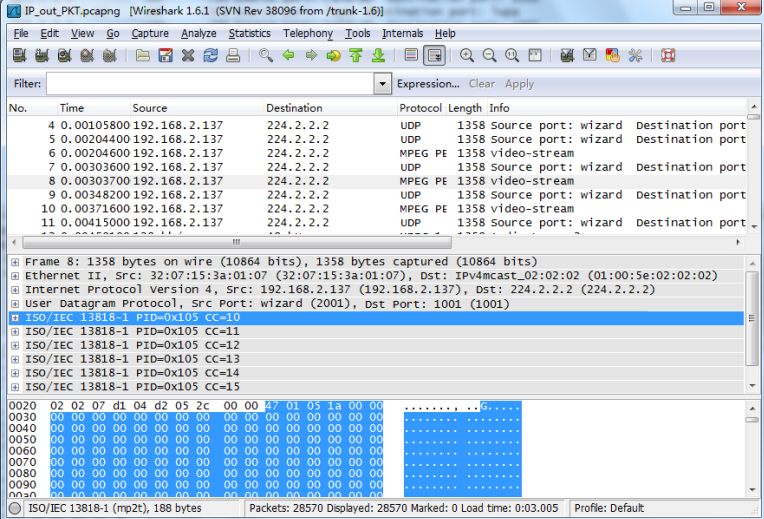Jump to the first packet icon
Screen dimensions: 764x519
[x=356, y=57]
